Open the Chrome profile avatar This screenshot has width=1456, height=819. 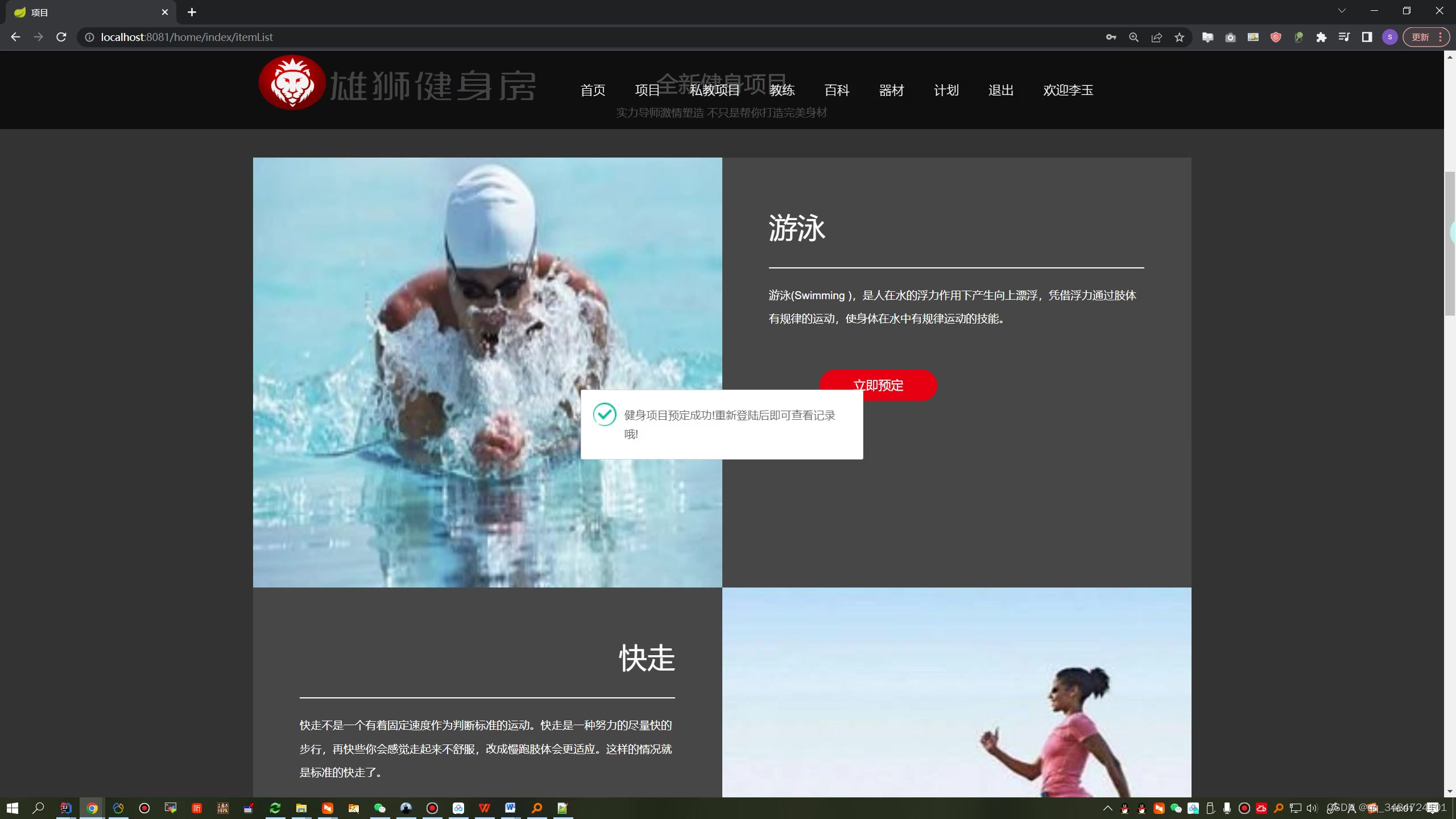tap(1389, 37)
